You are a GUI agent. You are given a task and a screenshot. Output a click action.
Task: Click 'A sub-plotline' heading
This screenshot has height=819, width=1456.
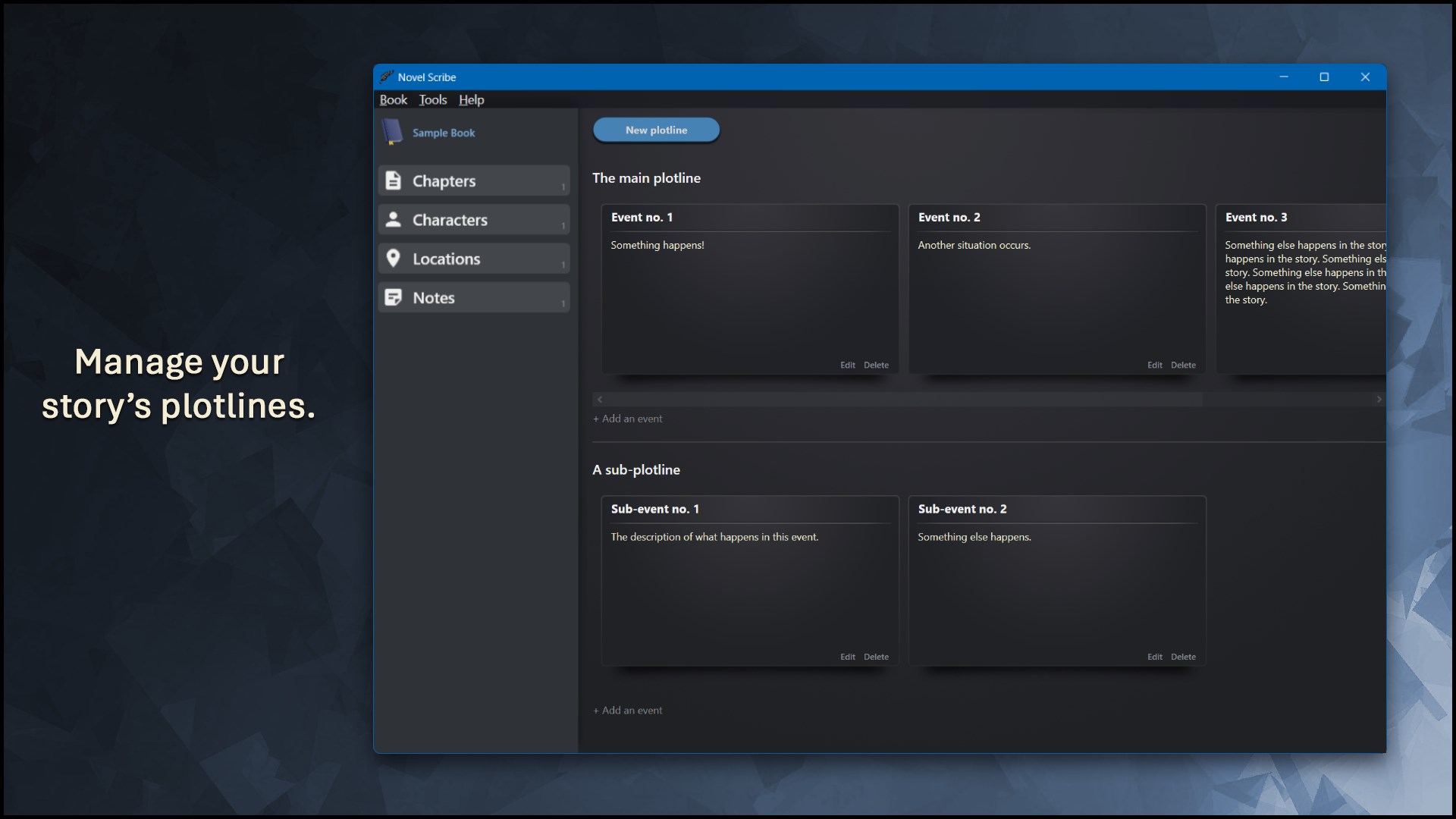(635, 470)
